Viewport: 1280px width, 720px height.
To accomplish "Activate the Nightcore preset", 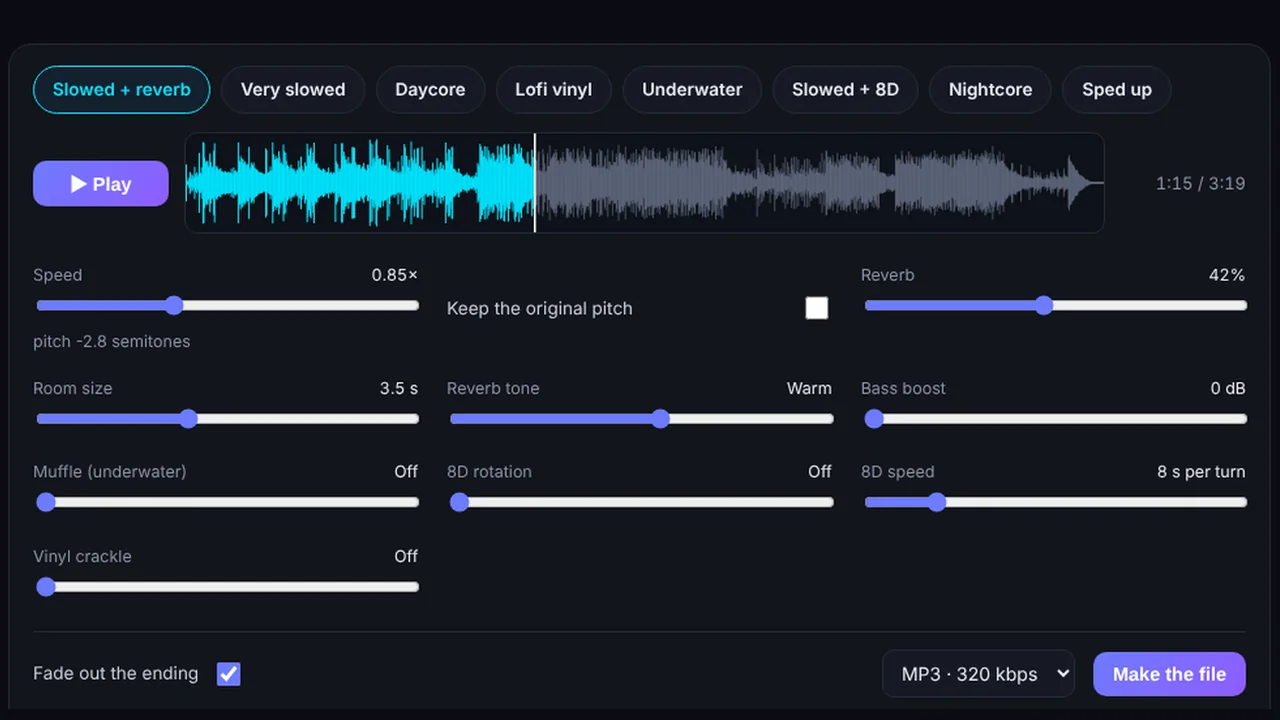I will click(990, 89).
